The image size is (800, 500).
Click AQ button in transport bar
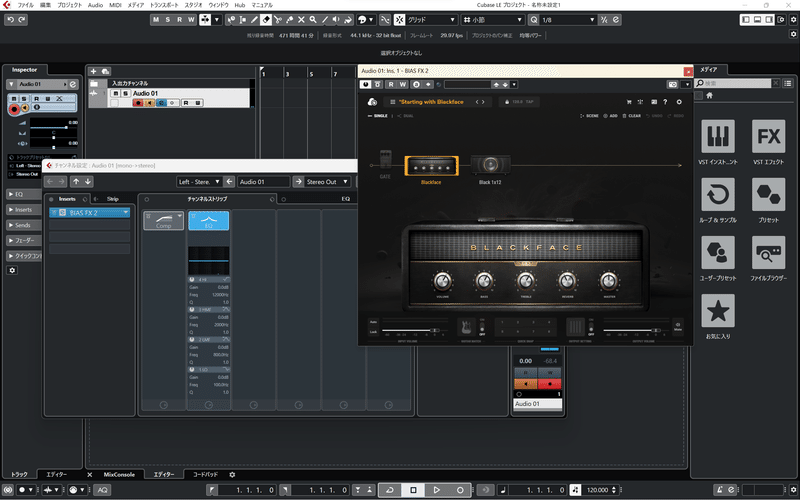pos(103,490)
